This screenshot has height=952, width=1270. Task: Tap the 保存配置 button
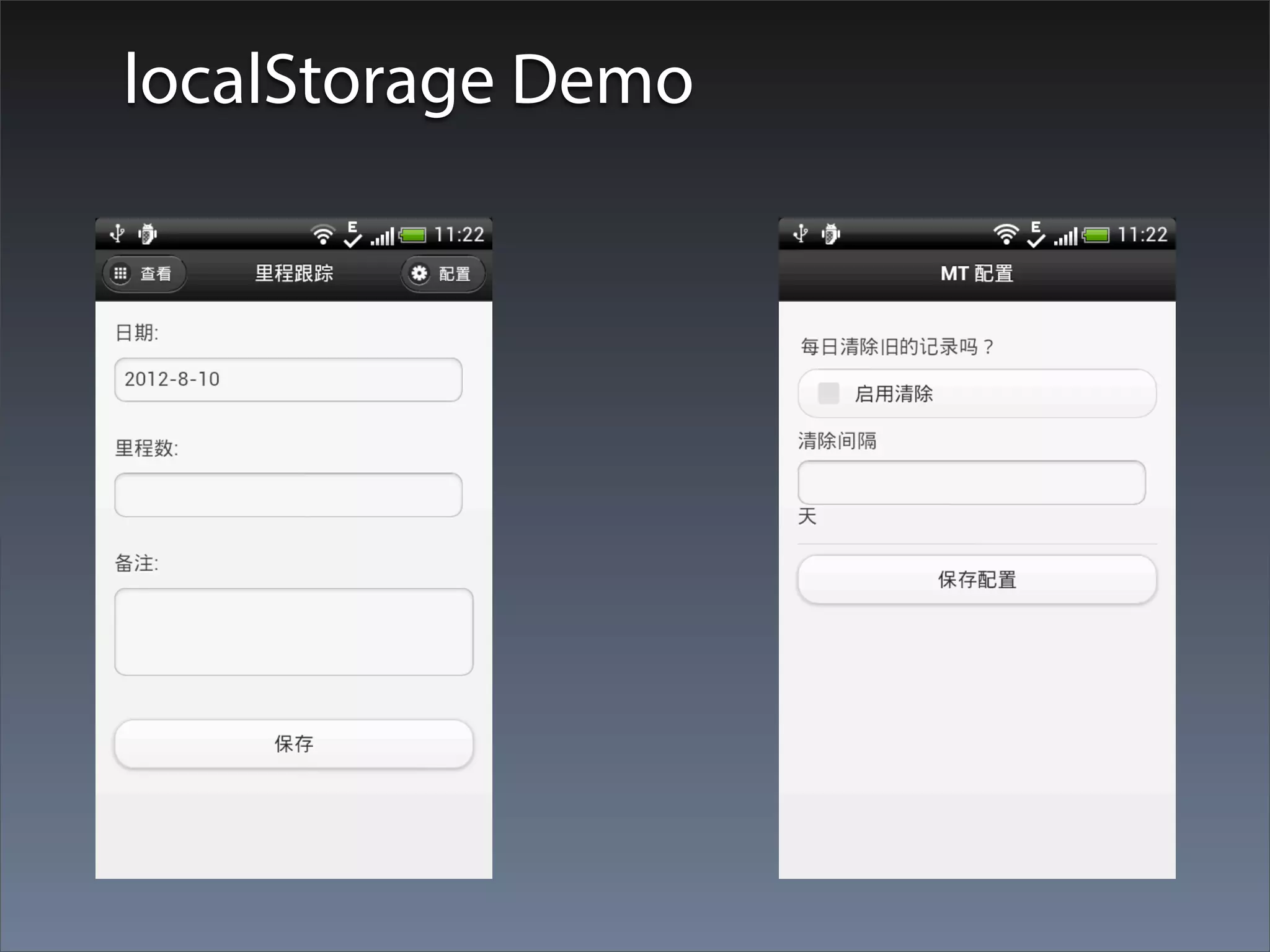977,580
